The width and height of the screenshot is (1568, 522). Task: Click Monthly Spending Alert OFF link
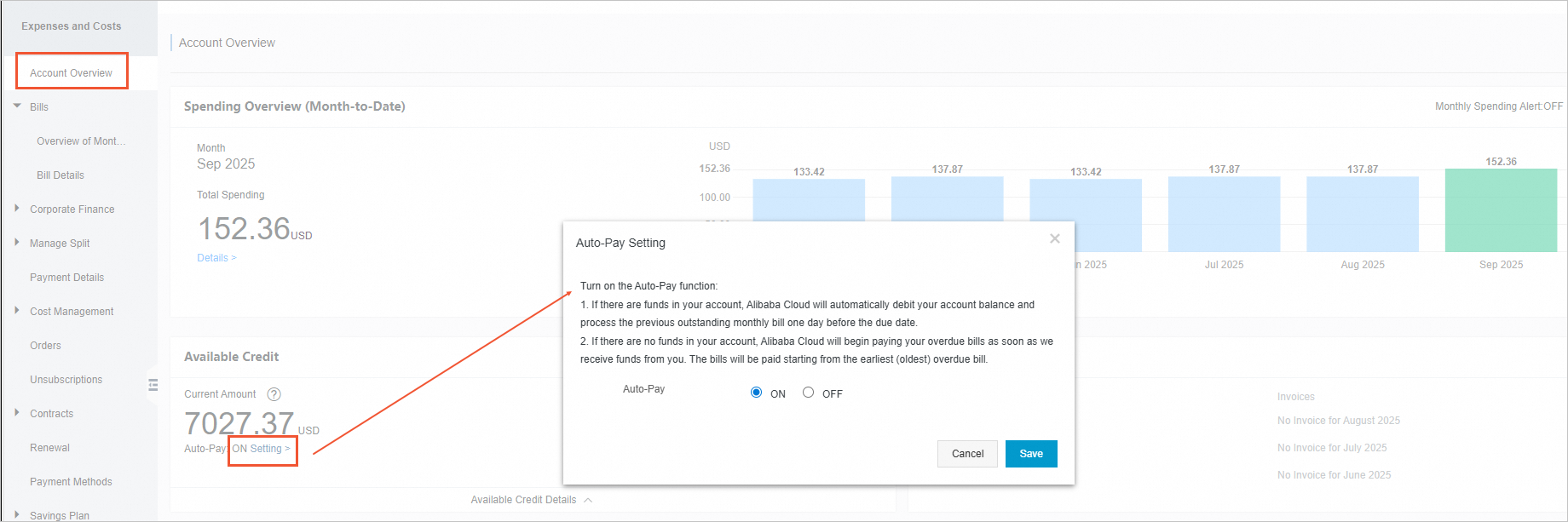1499,106
